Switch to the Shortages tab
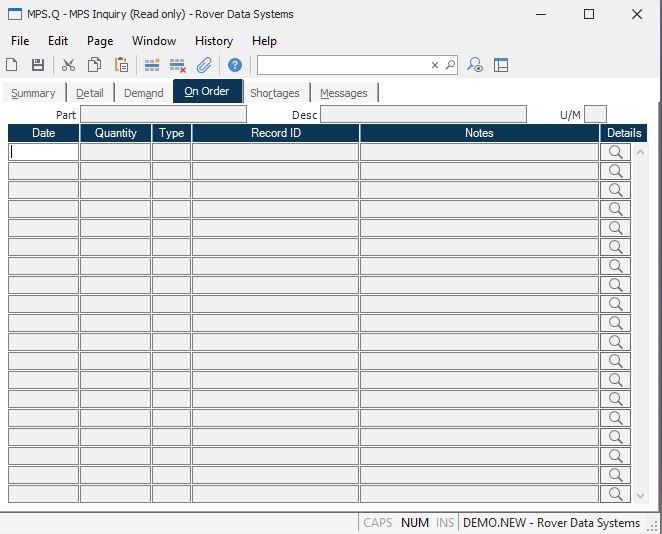The width and height of the screenshot is (662, 534). pyautogui.click(x=274, y=93)
